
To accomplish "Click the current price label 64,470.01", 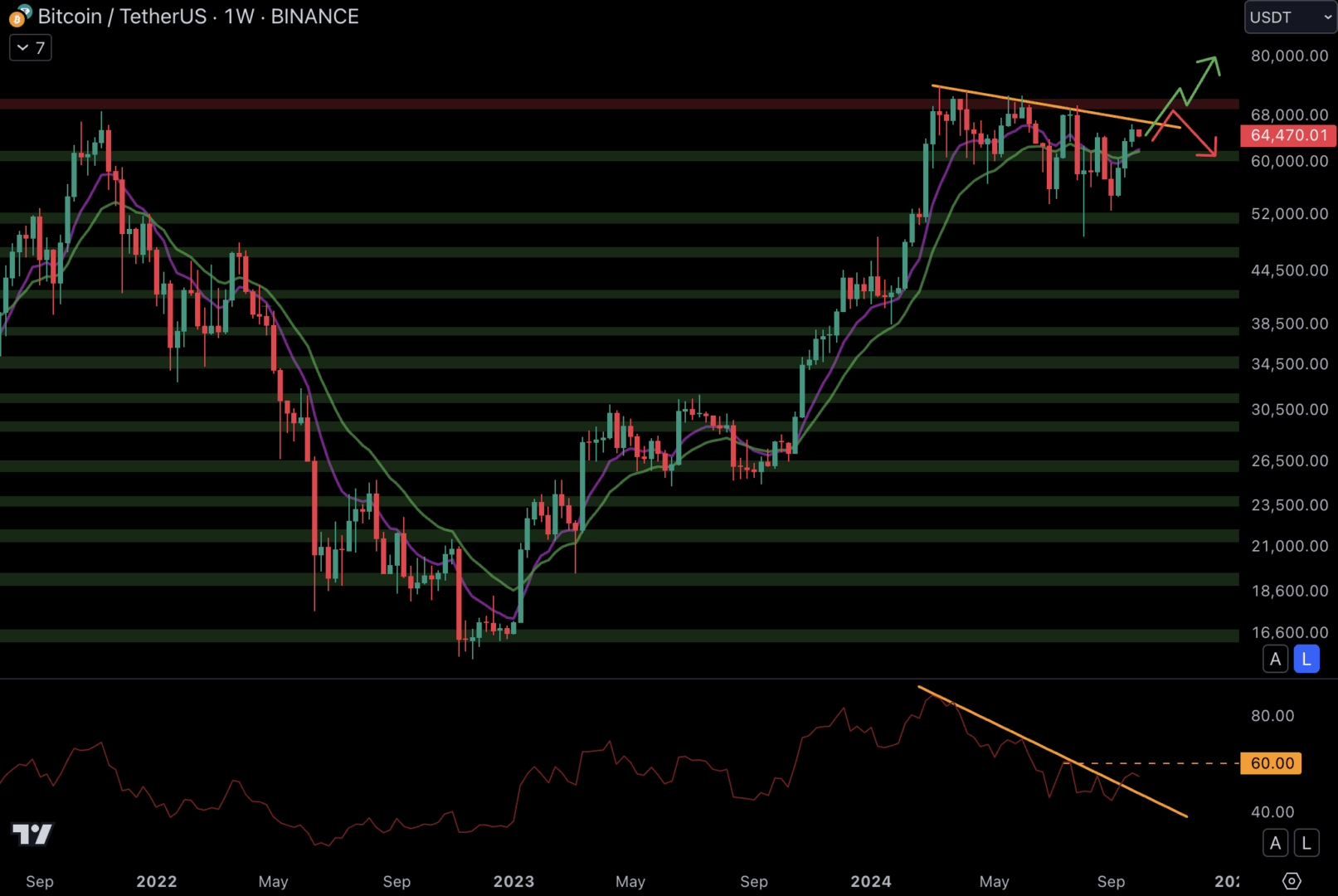I will click(x=1288, y=135).
